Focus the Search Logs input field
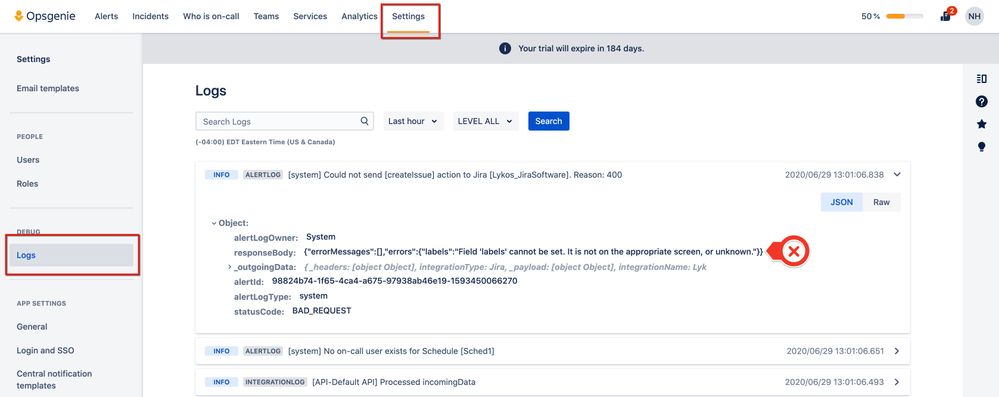The height and width of the screenshot is (397, 999). tap(284, 121)
